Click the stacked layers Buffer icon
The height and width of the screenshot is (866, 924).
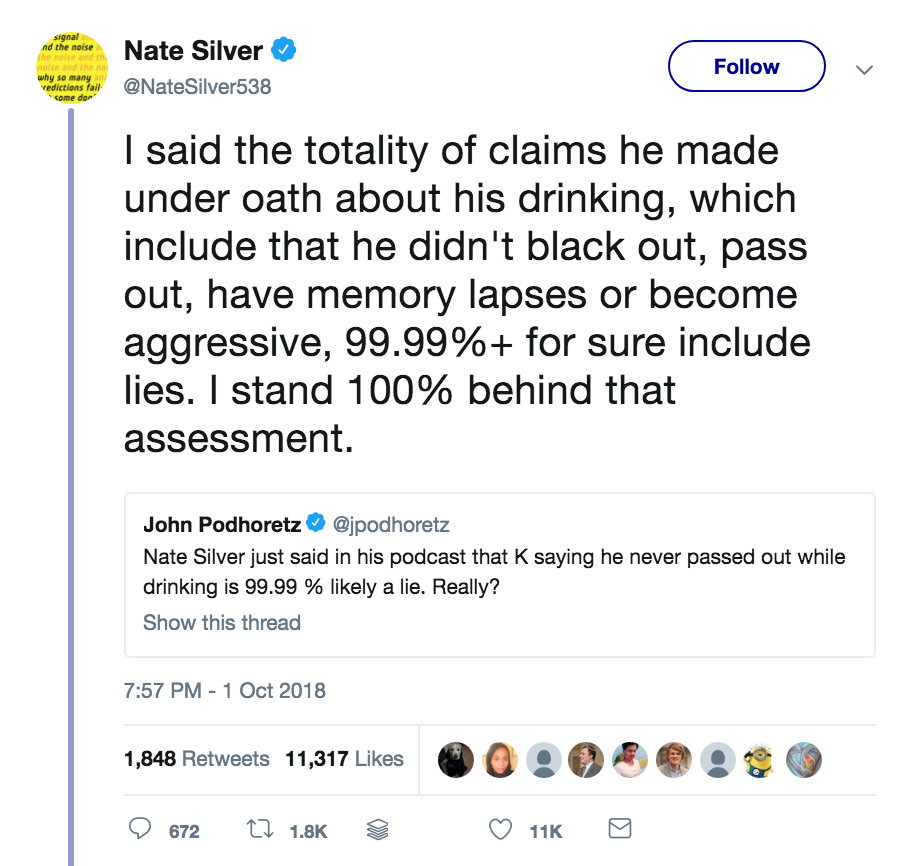coord(378,829)
